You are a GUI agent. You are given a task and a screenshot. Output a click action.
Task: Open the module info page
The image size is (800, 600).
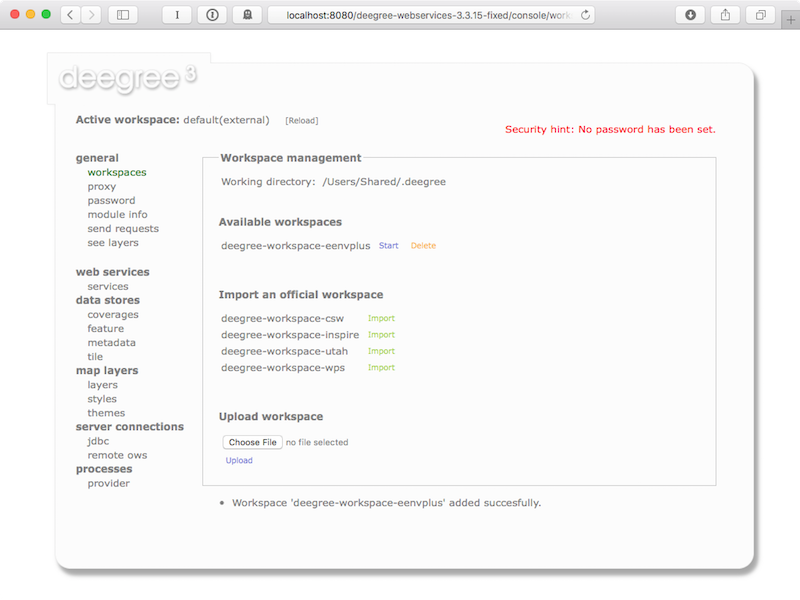117,215
